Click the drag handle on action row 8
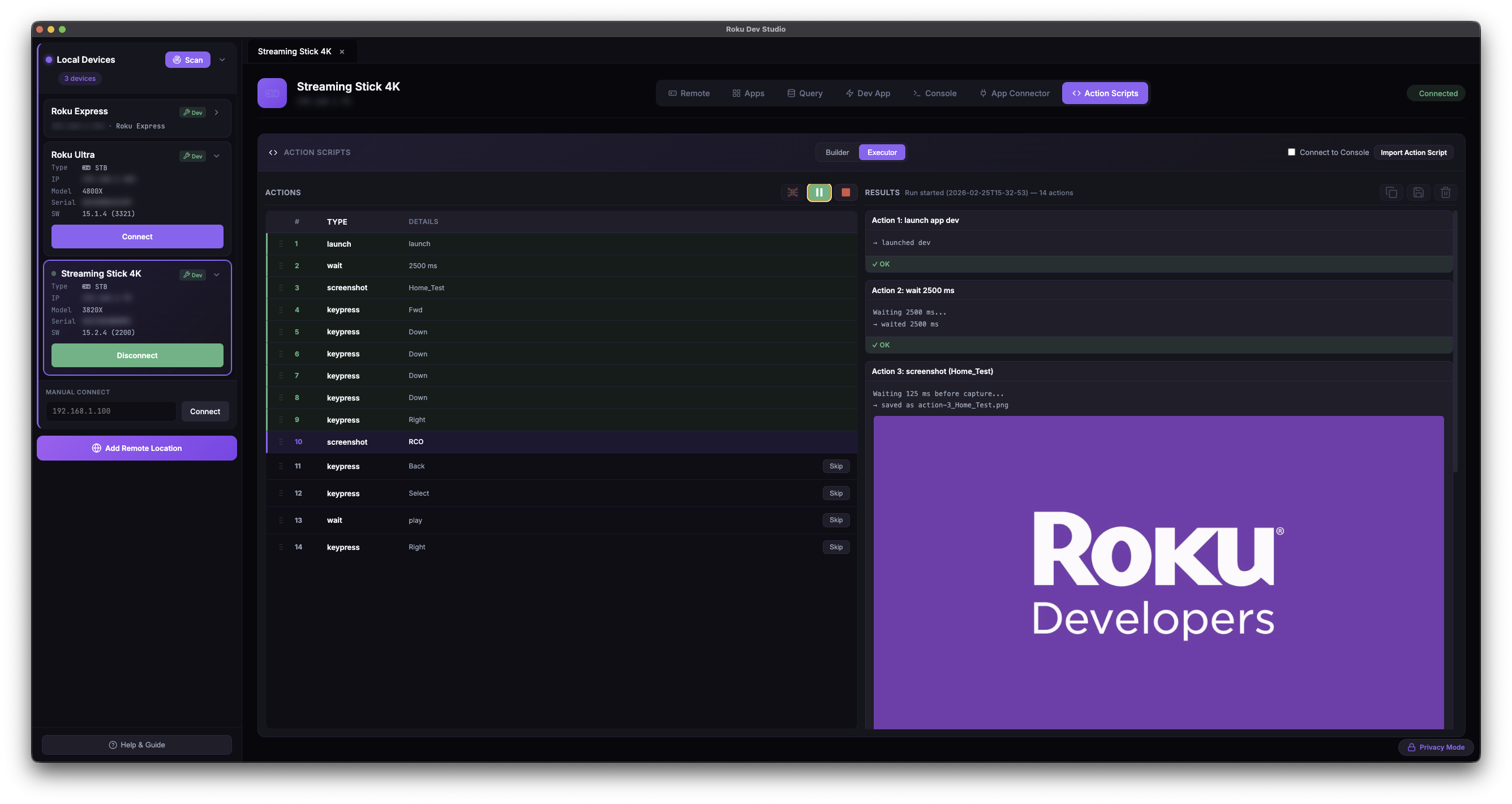 click(x=281, y=398)
